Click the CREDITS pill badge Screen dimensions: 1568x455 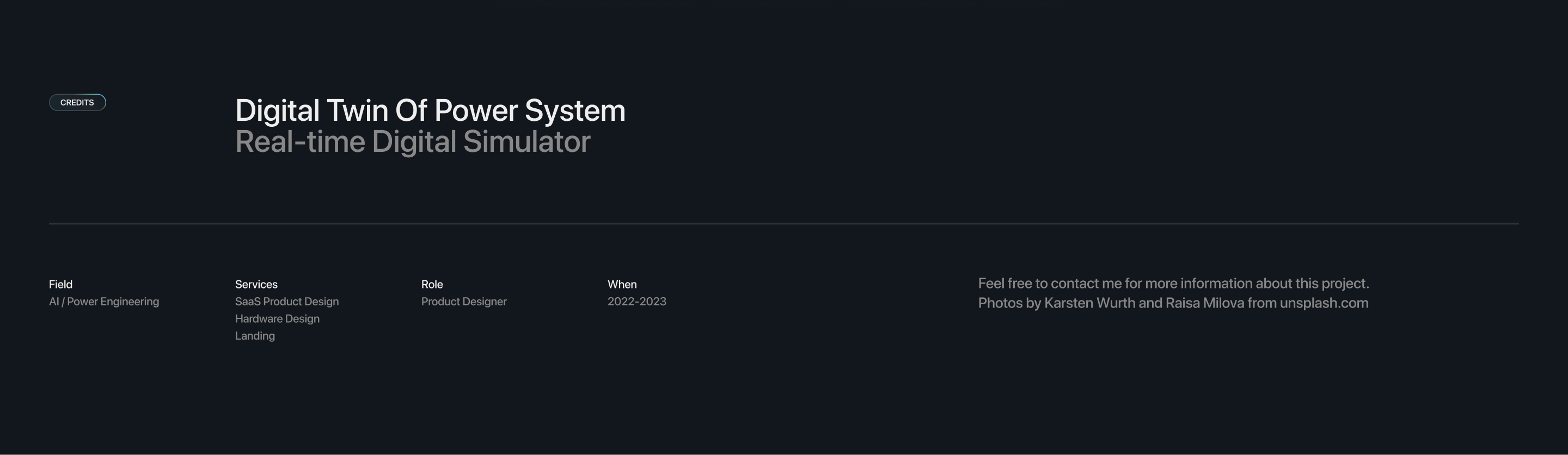tap(77, 102)
